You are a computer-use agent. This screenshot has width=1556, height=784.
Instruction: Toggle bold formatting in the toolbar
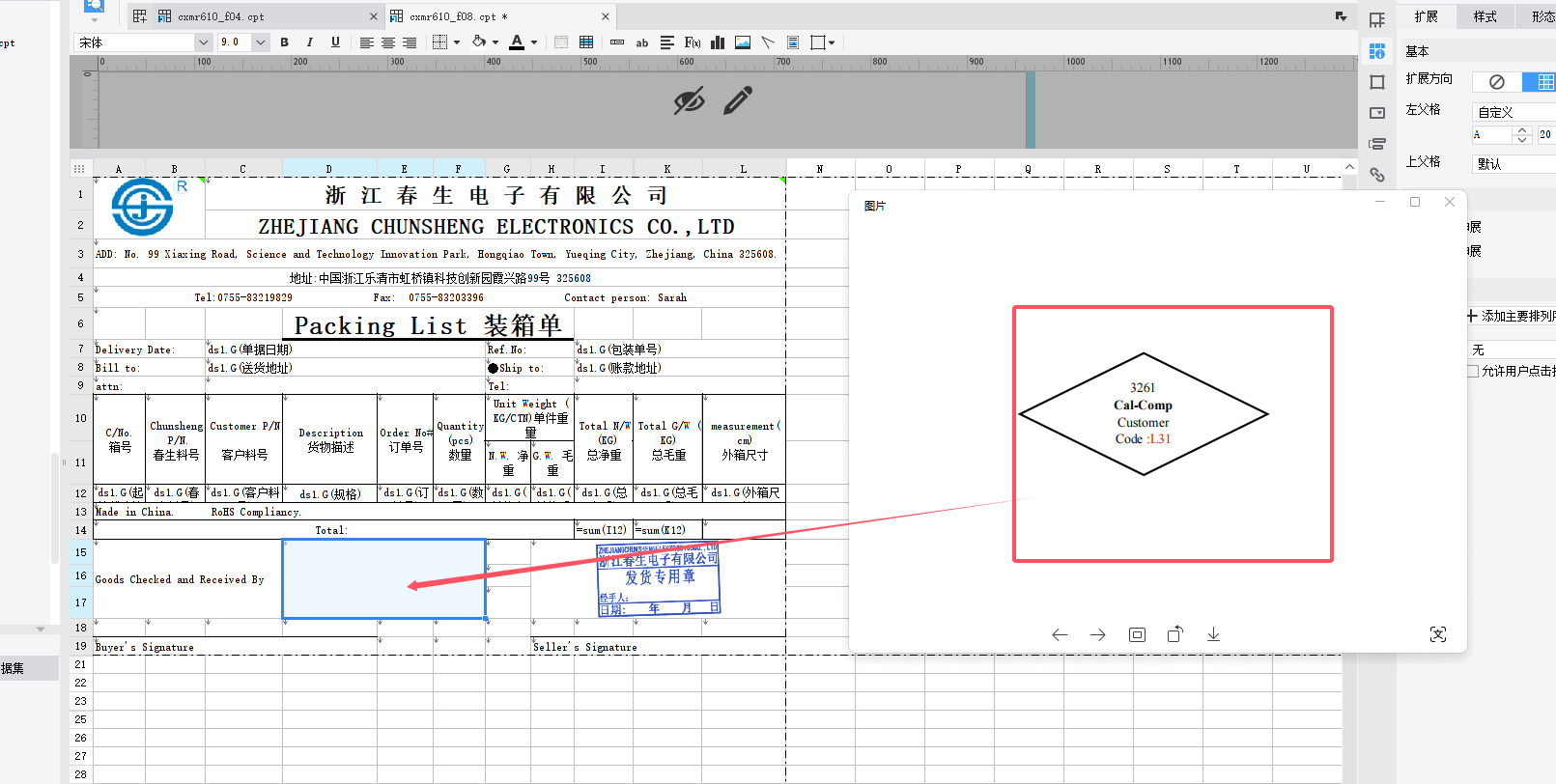point(284,42)
